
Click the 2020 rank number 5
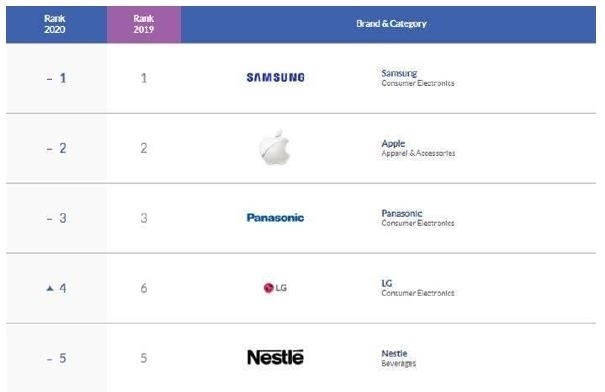[x=63, y=358]
